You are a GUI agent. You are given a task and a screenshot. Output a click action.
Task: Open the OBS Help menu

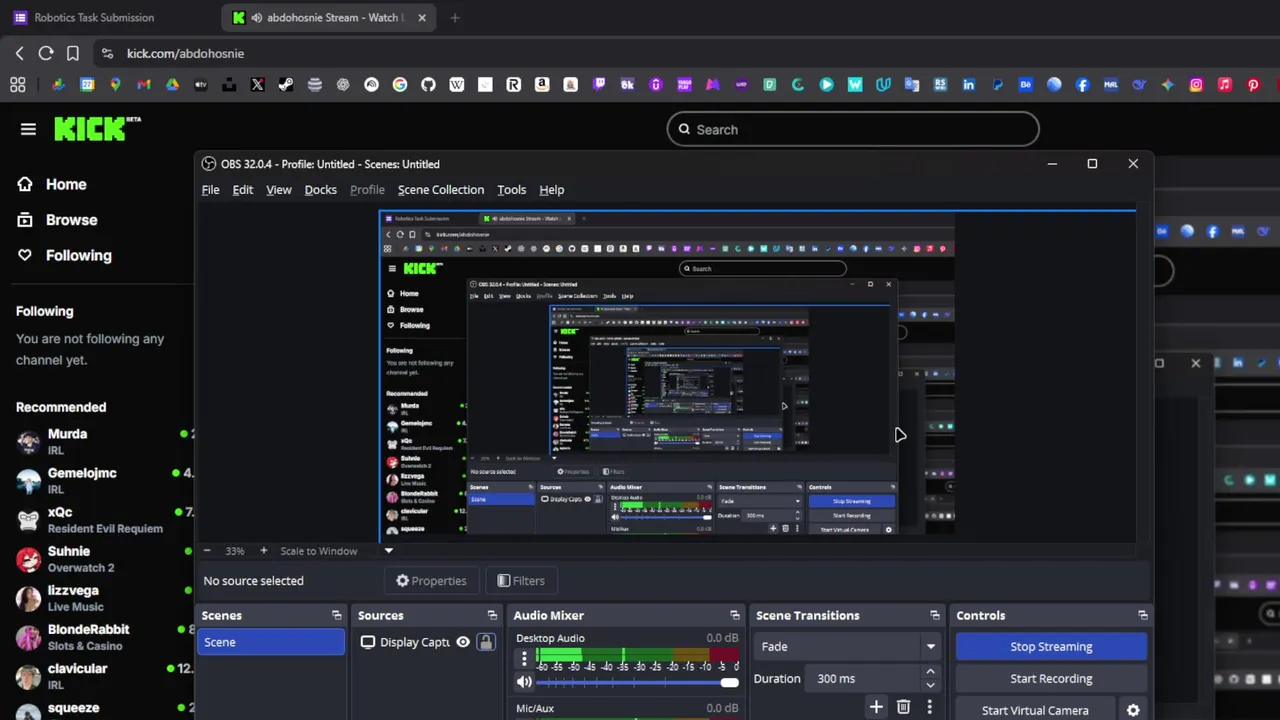[x=552, y=190]
